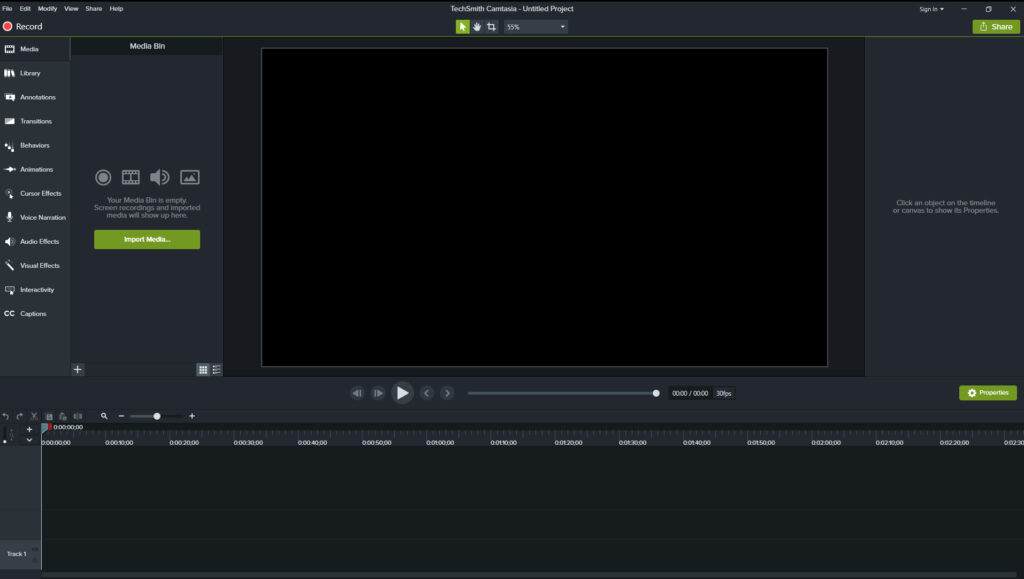Expand the track options chevron below the plus
The image size is (1024, 579).
point(29,440)
